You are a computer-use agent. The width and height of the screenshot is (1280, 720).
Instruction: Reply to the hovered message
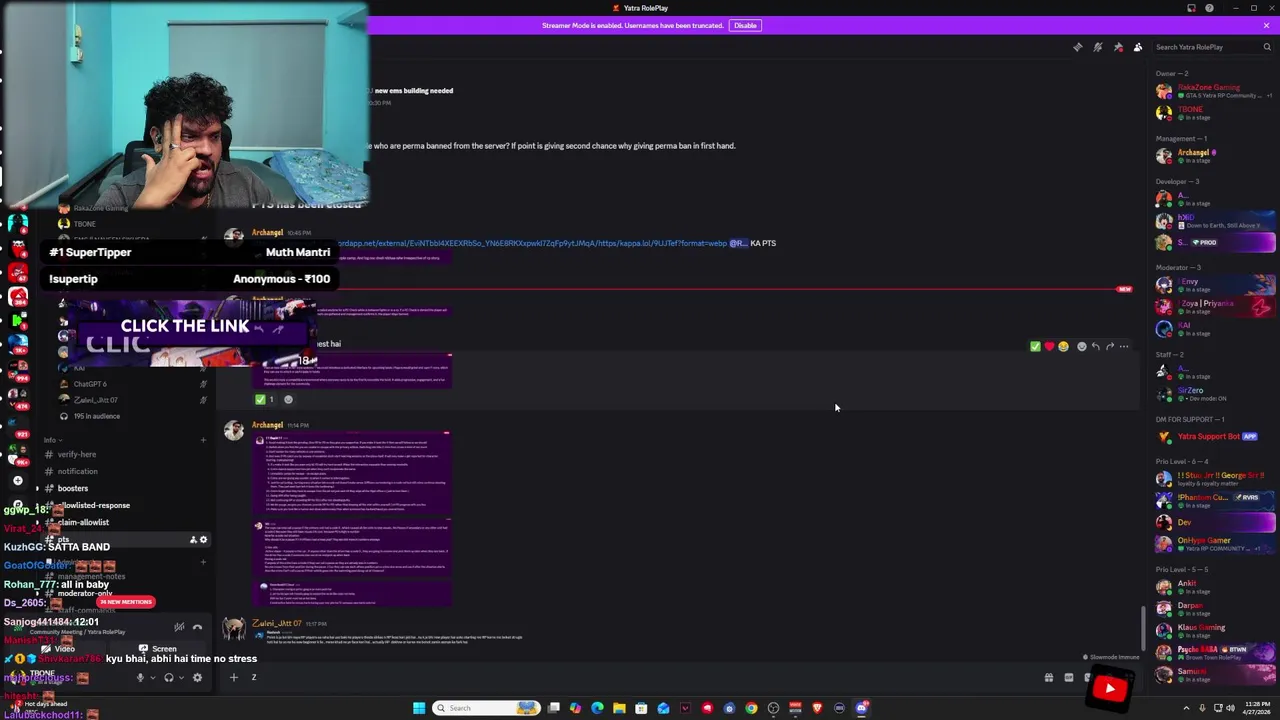point(1096,347)
